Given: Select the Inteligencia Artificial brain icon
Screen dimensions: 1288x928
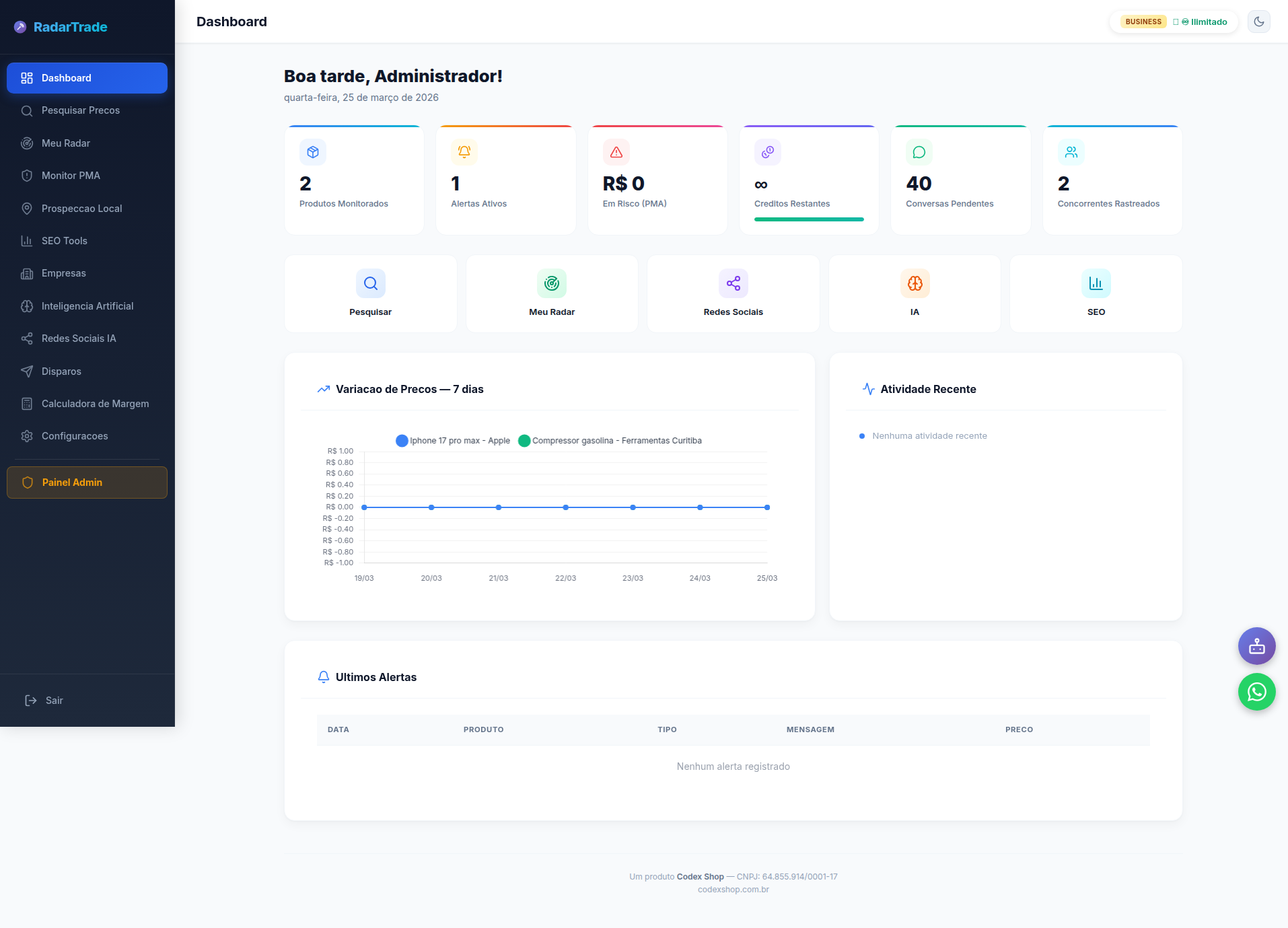Looking at the screenshot, I should pos(27,306).
